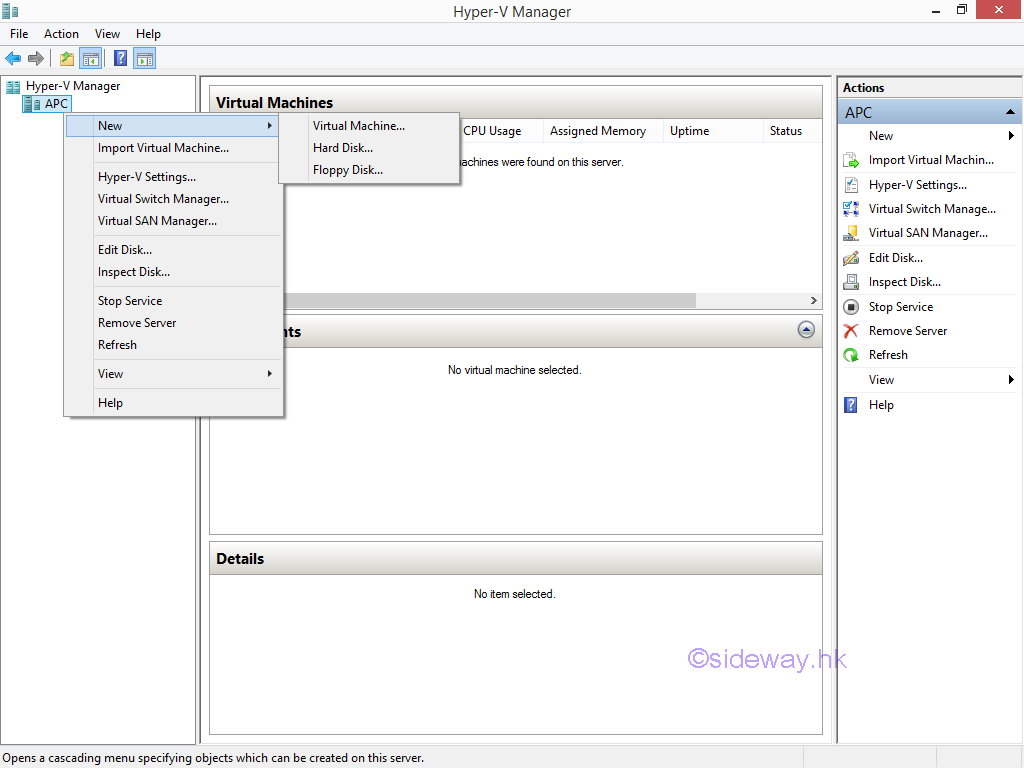Click the Edit Disk pencil icon in Actions
1024x768 pixels.
coord(851,258)
